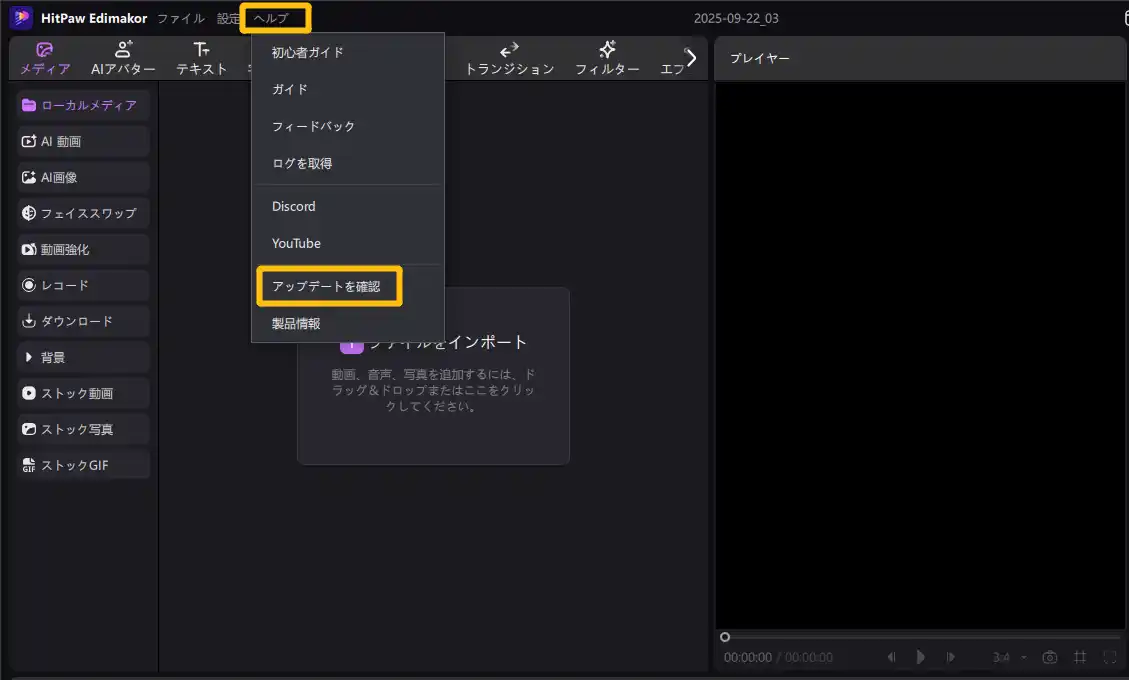Image resolution: width=1129 pixels, height=680 pixels.
Task: Toggle the player grid crop icon
Action: click(1080, 657)
